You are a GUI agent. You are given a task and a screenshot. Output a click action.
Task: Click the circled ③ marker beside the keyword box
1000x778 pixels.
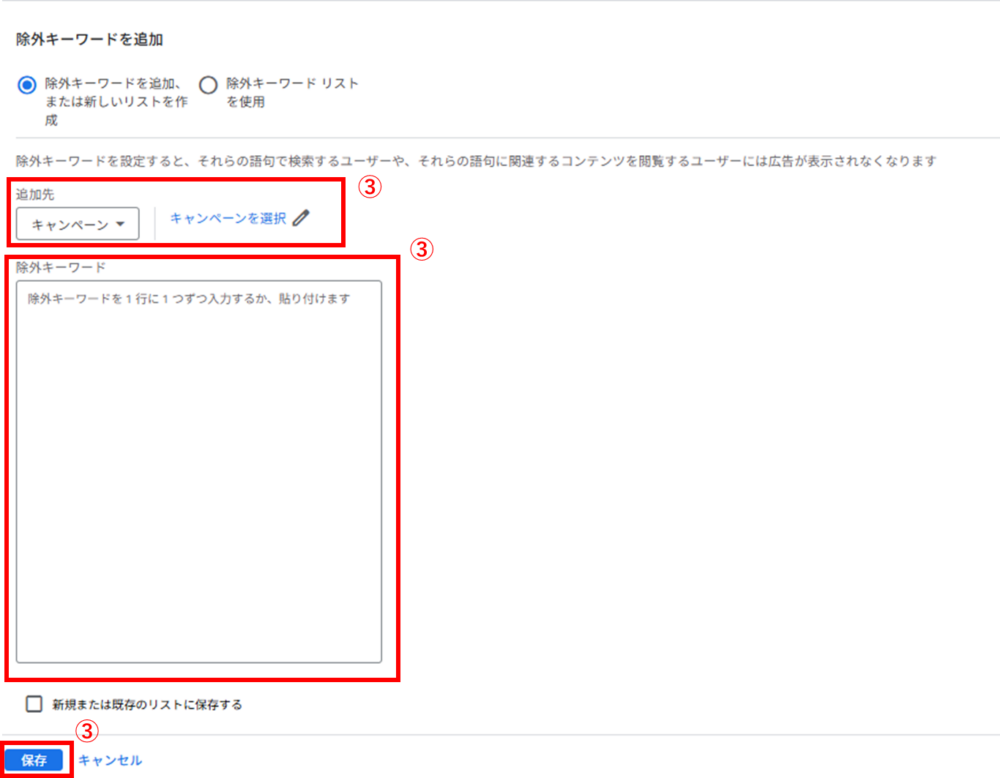click(422, 249)
